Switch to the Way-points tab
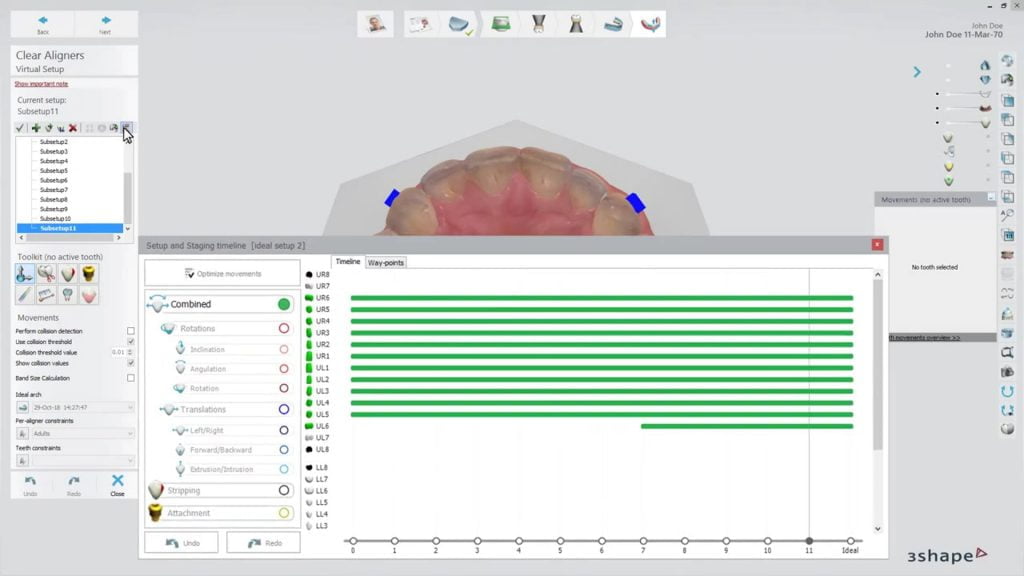Image resolution: width=1024 pixels, height=576 pixels. coord(386,262)
